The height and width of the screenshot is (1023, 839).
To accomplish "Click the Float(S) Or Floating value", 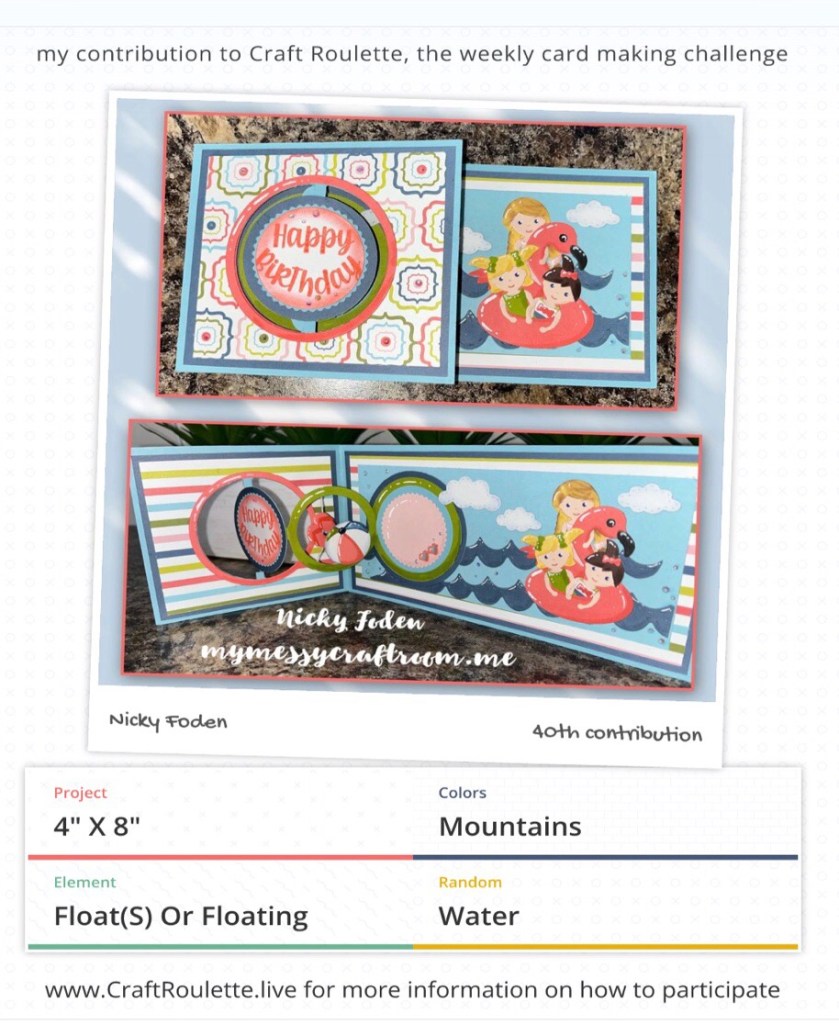I will pyautogui.click(x=181, y=916).
